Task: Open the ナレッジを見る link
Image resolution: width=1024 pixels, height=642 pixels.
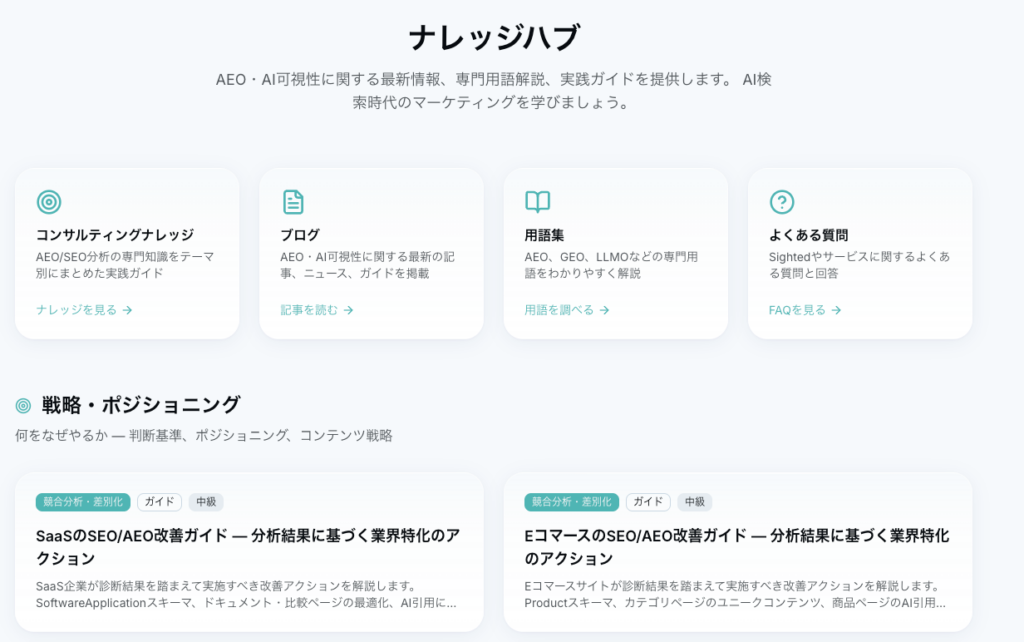Action: 75,310
